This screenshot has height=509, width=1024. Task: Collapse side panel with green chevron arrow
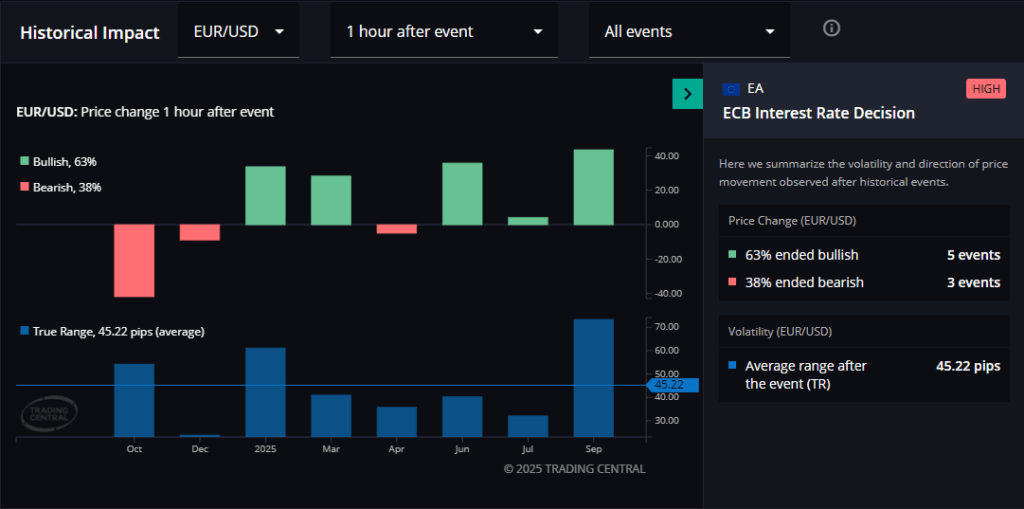pos(687,94)
